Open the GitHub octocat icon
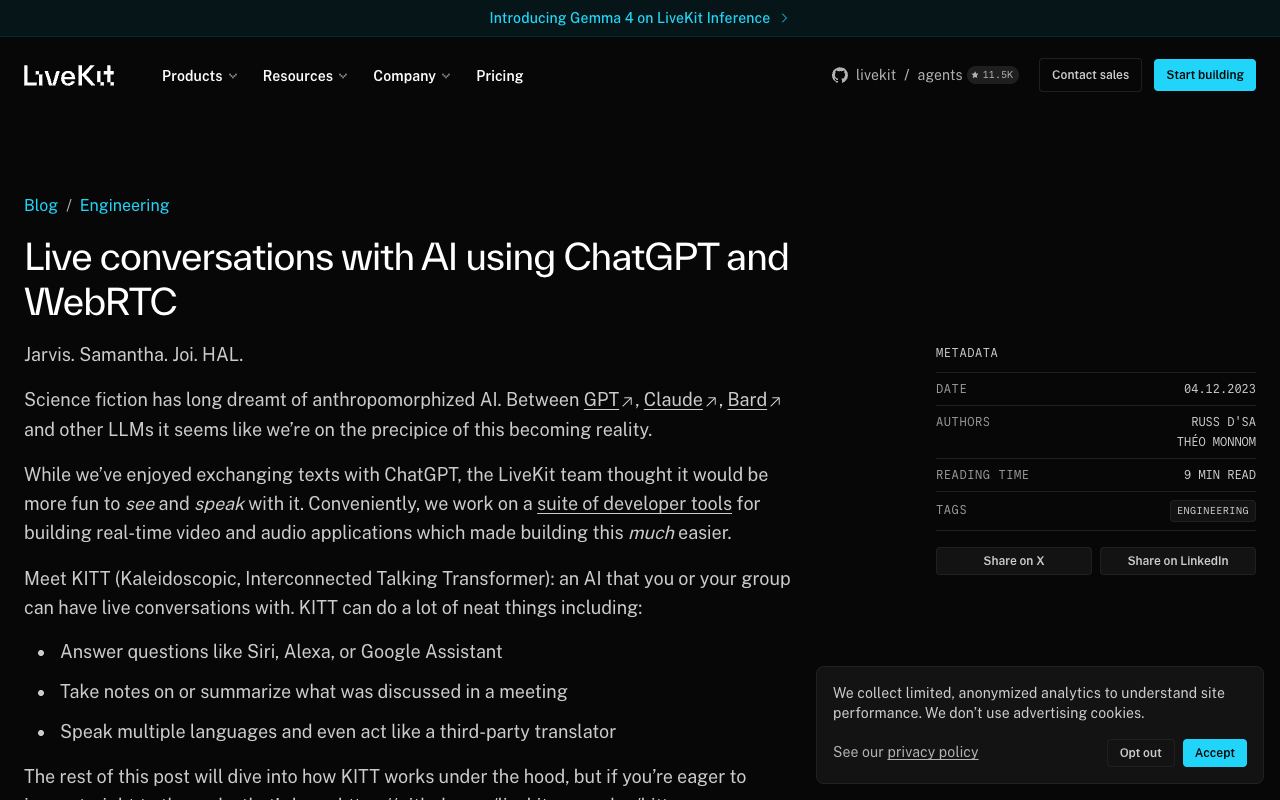 [x=840, y=75]
